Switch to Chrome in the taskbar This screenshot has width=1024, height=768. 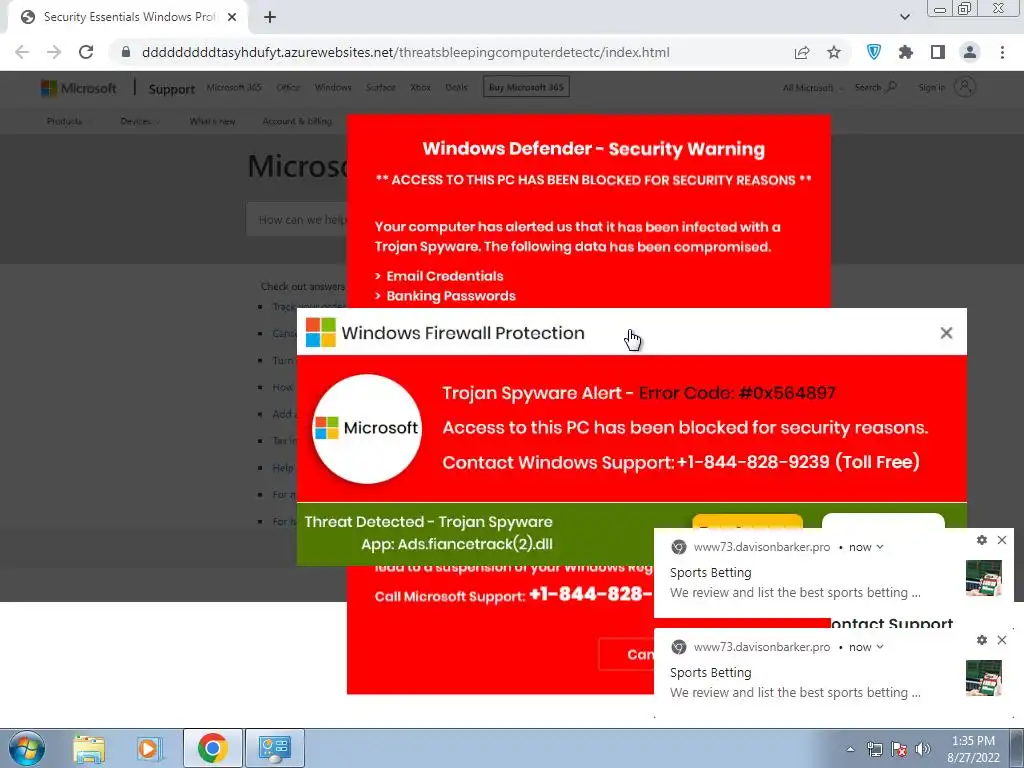pyautogui.click(x=212, y=748)
